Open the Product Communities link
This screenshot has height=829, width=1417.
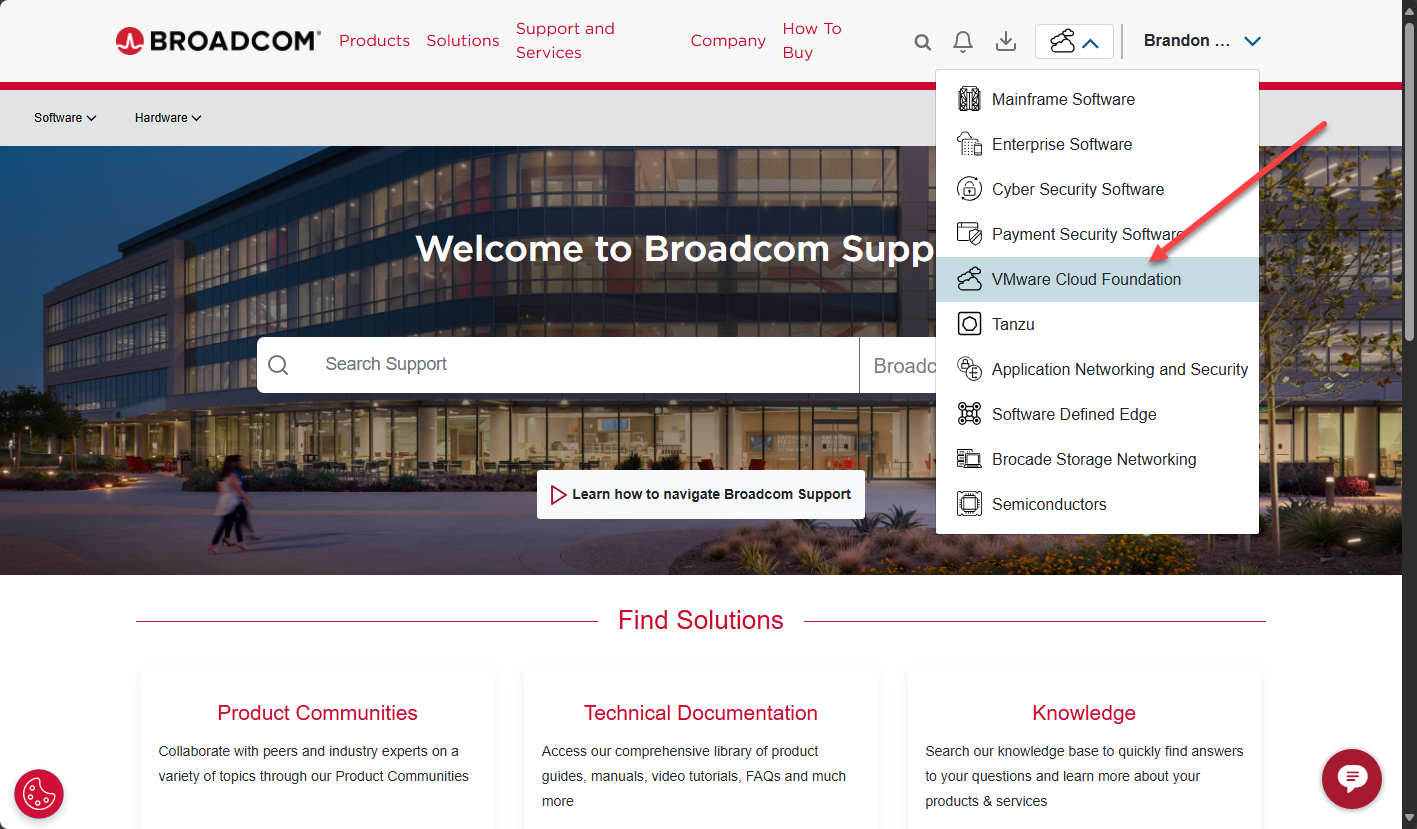click(318, 713)
